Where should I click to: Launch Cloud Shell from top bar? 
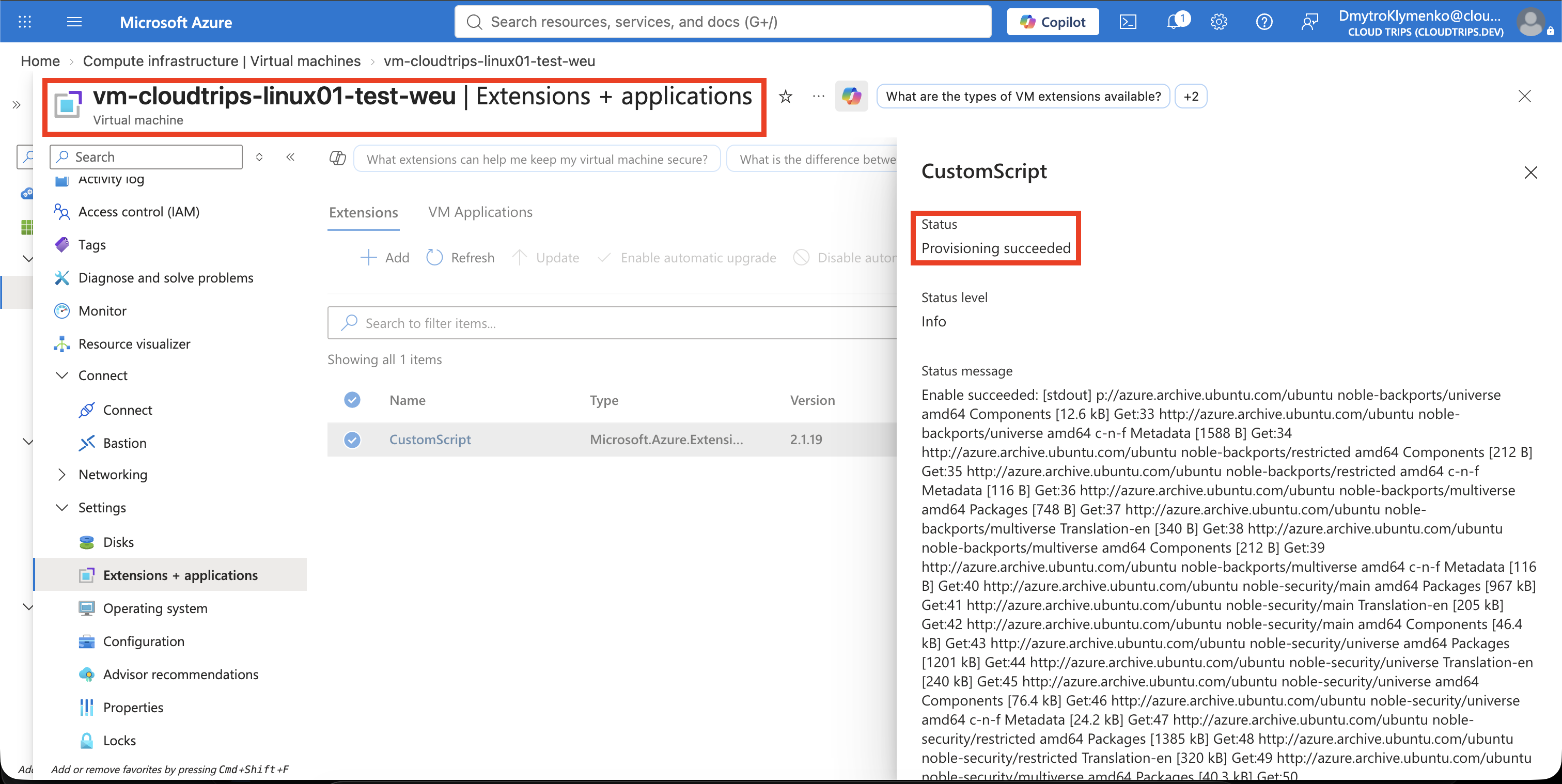pyautogui.click(x=1127, y=22)
